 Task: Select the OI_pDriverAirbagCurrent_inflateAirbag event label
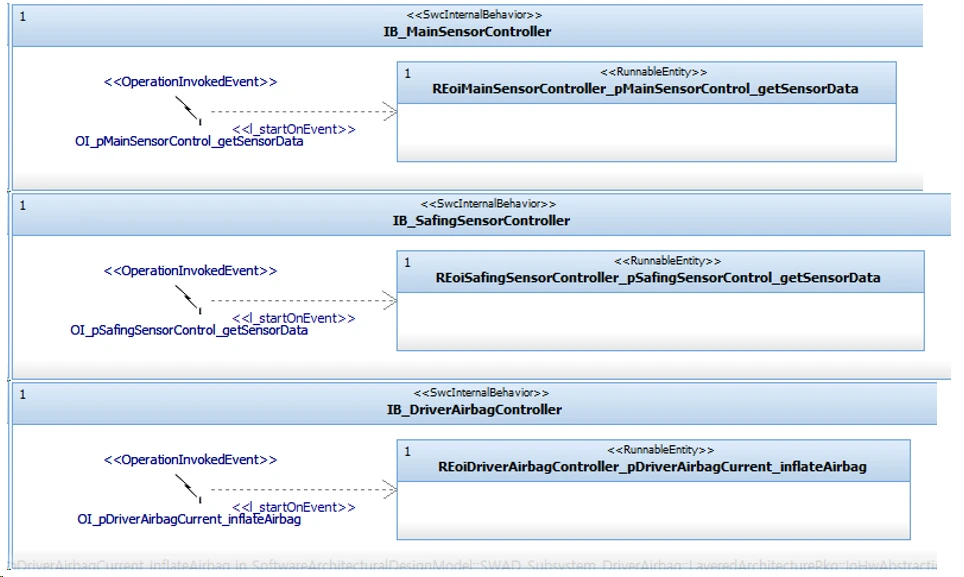click(x=189, y=519)
